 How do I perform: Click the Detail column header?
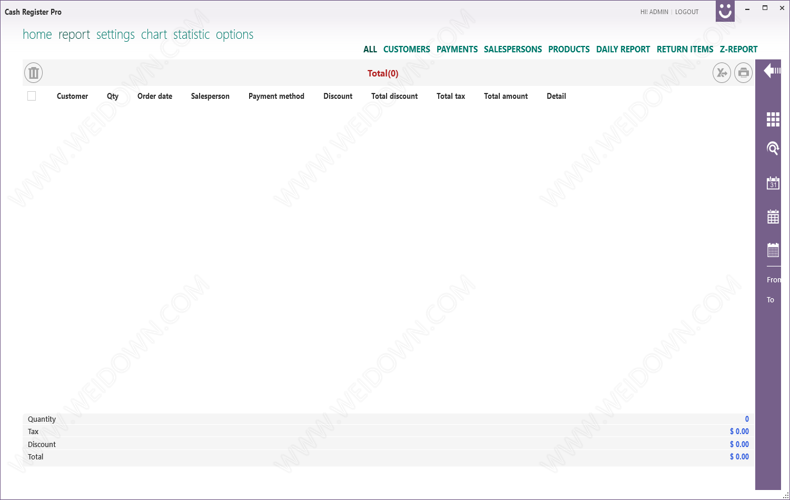(556, 96)
